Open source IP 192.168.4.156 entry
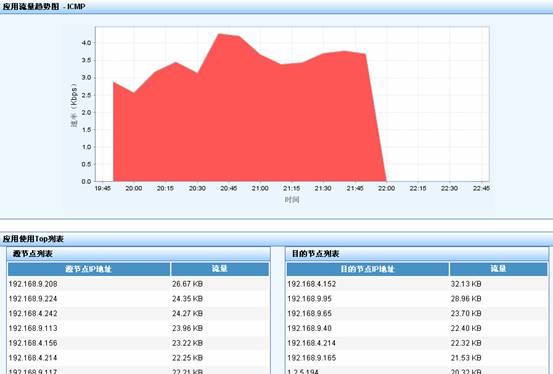 (138, 343)
